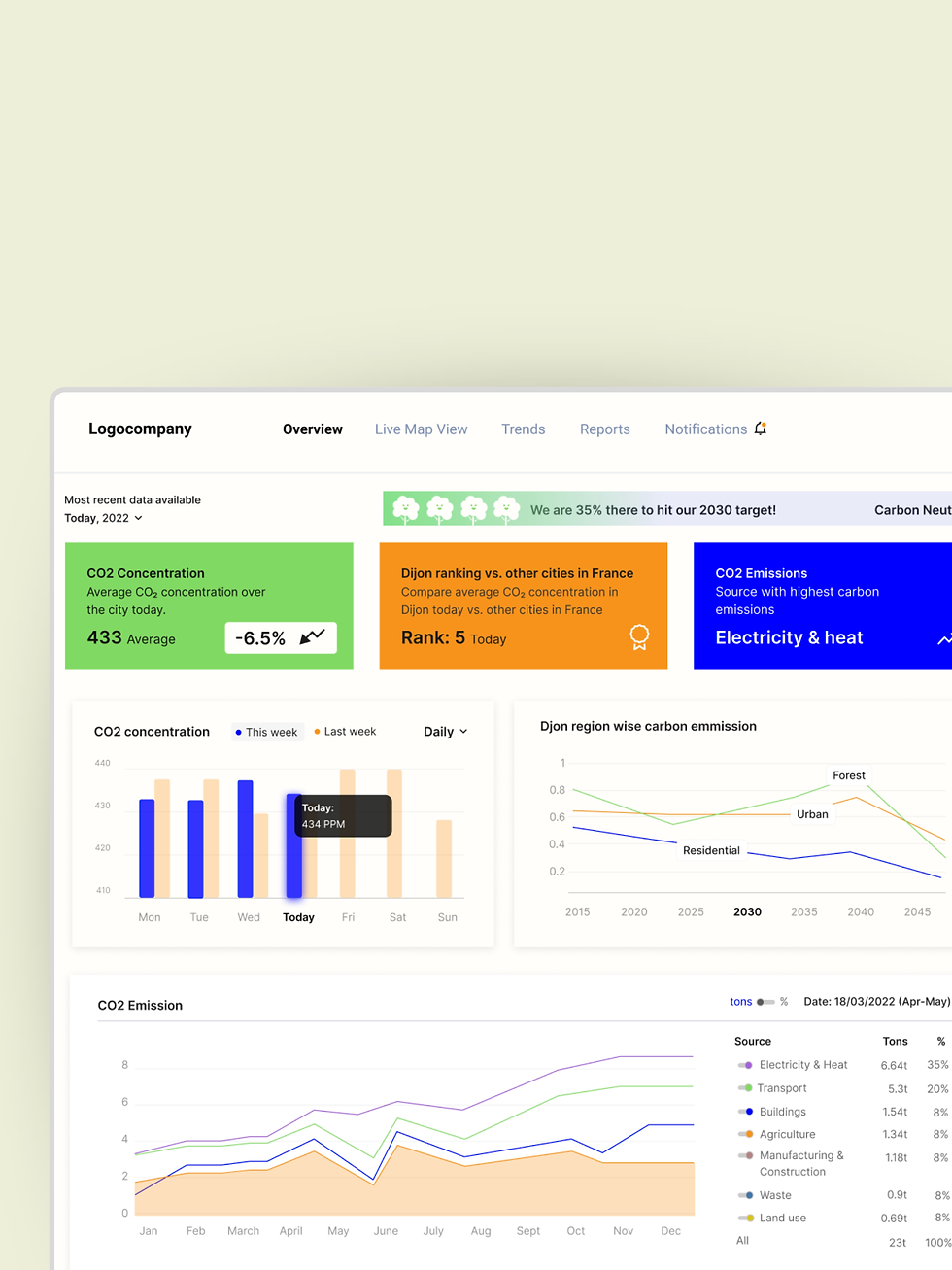This screenshot has height=1270, width=952.
Task: Click the Urban line label
Action: (812, 814)
